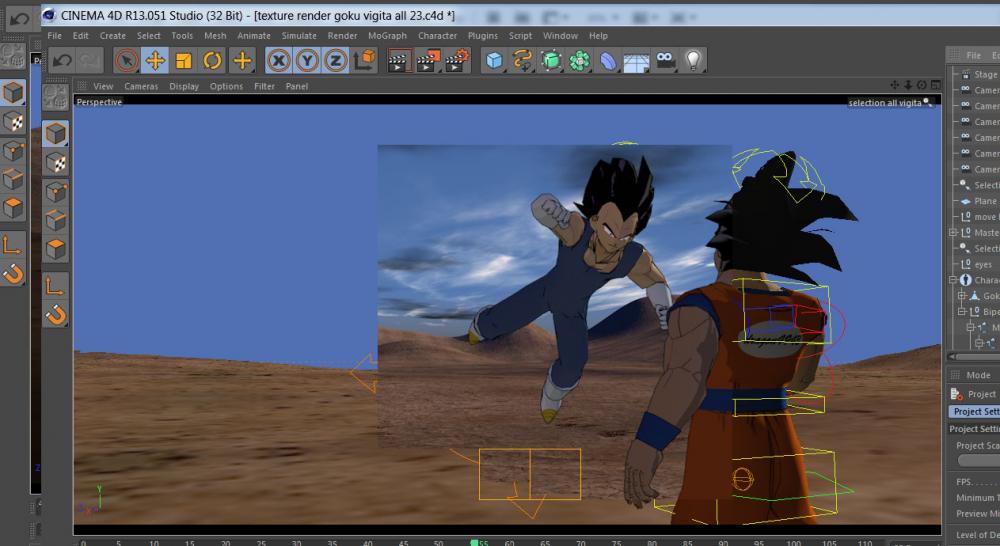Open the Plugins menu
This screenshot has height=546, width=1000.
483,36
